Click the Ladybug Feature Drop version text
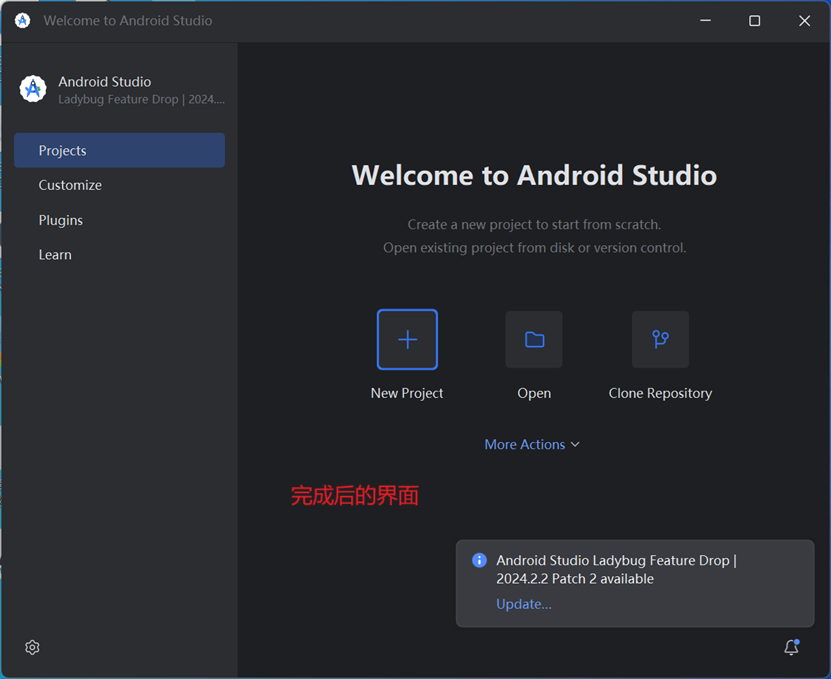The width and height of the screenshot is (831, 679). [x=142, y=100]
